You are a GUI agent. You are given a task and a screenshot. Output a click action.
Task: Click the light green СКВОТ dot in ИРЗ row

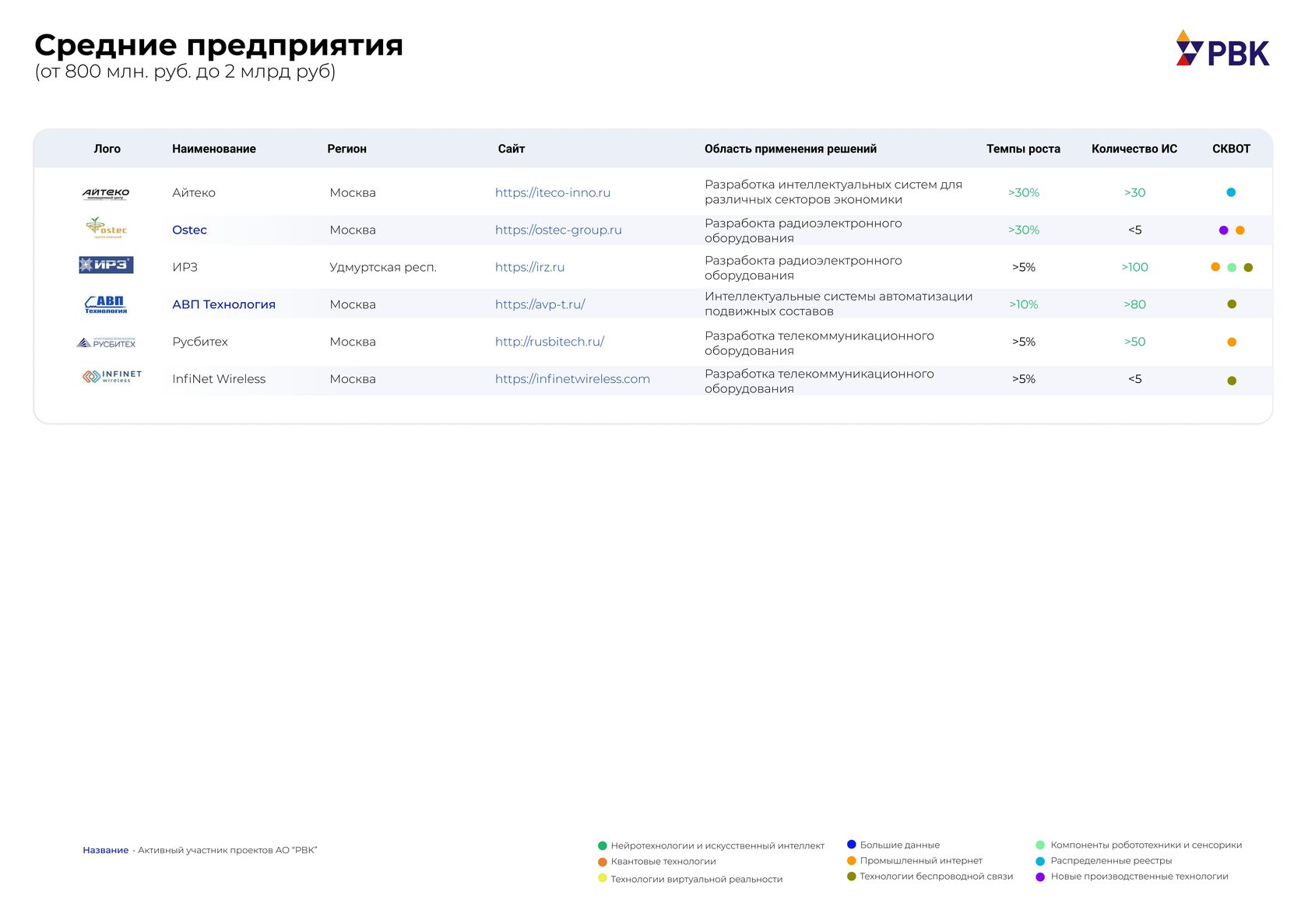[x=1232, y=268]
